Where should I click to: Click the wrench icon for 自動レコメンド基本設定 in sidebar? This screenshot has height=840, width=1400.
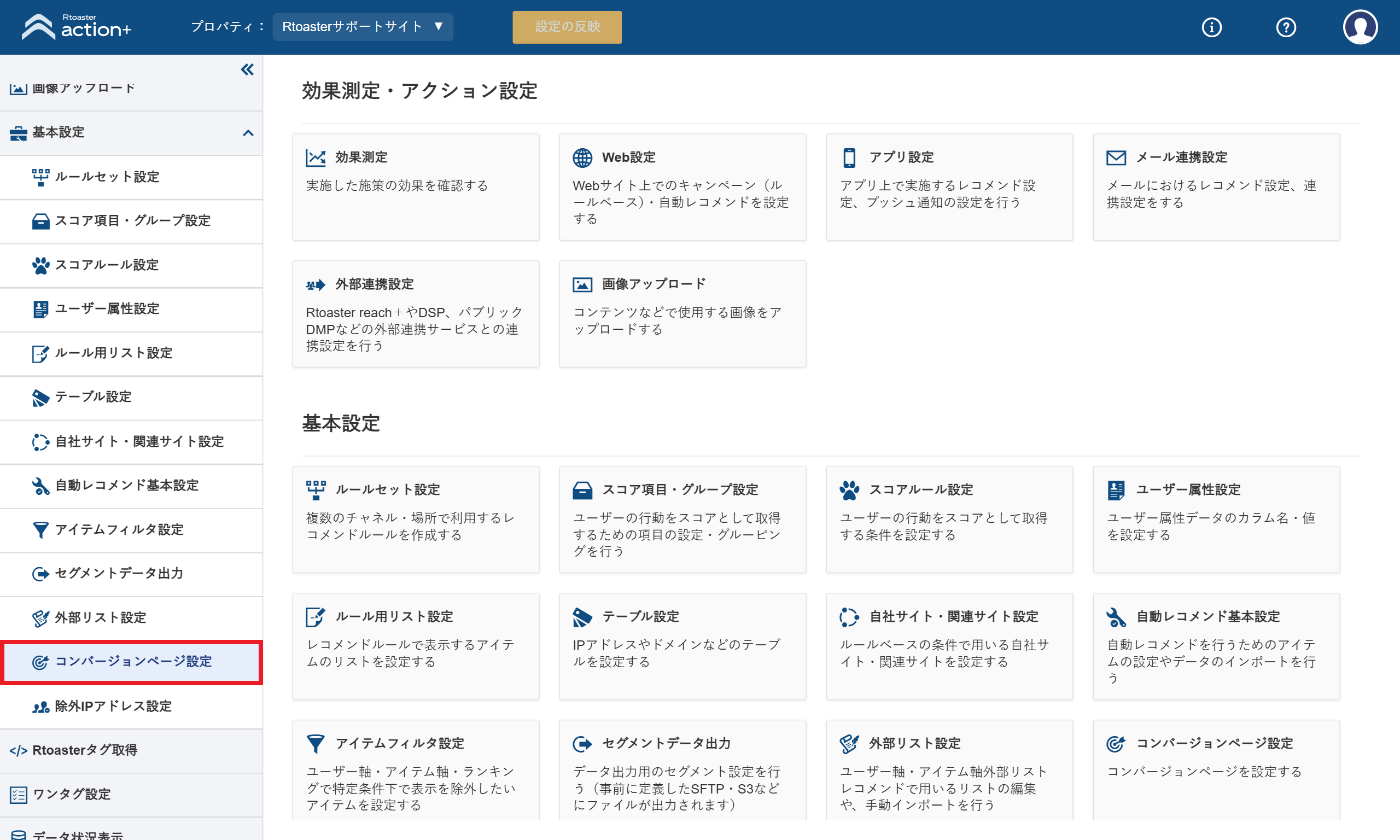point(41,486)
